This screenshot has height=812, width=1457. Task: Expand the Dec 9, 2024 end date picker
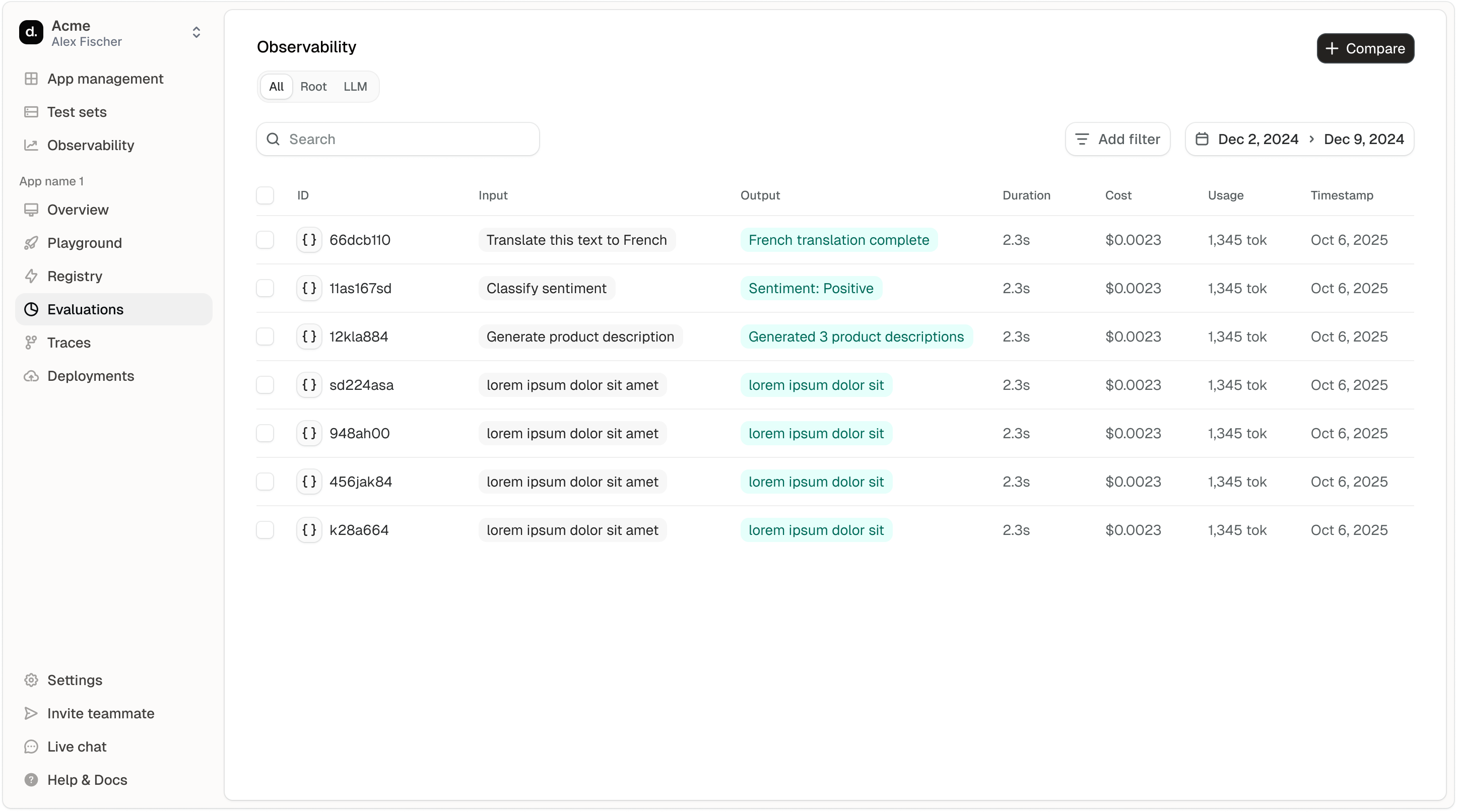point(1365,139)
